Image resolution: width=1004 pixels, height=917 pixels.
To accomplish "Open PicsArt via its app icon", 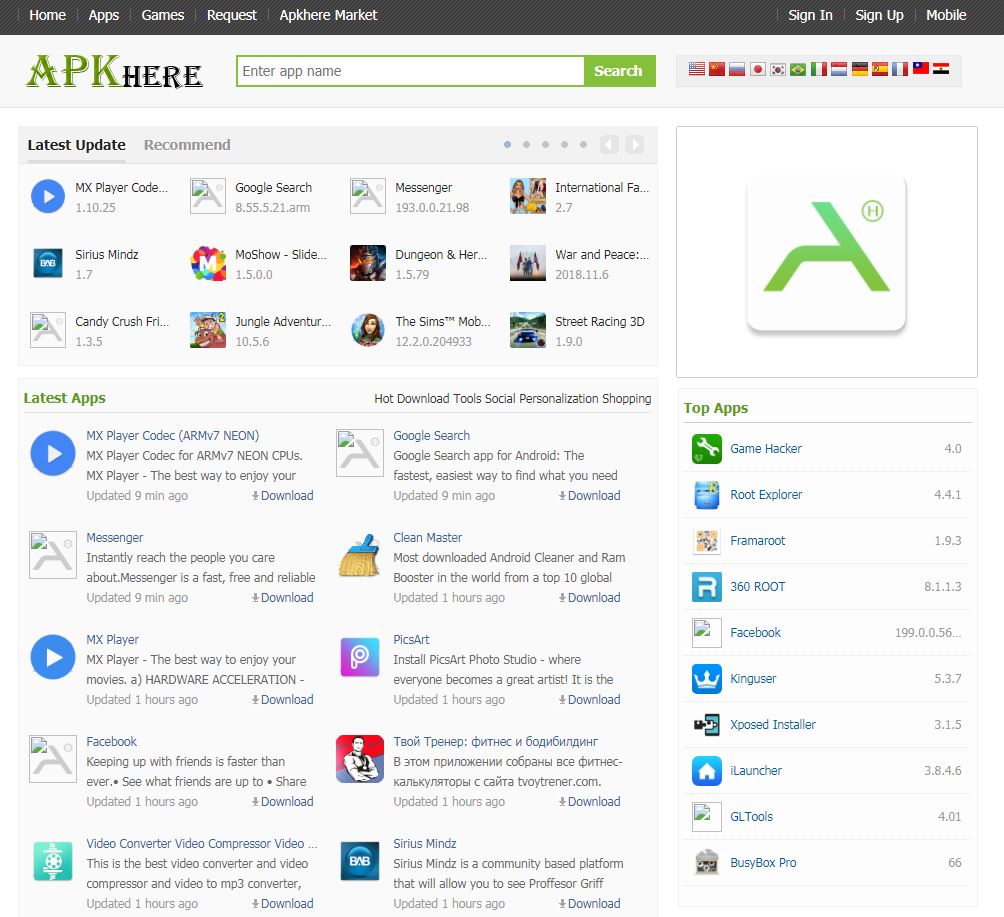I will 359,657.
